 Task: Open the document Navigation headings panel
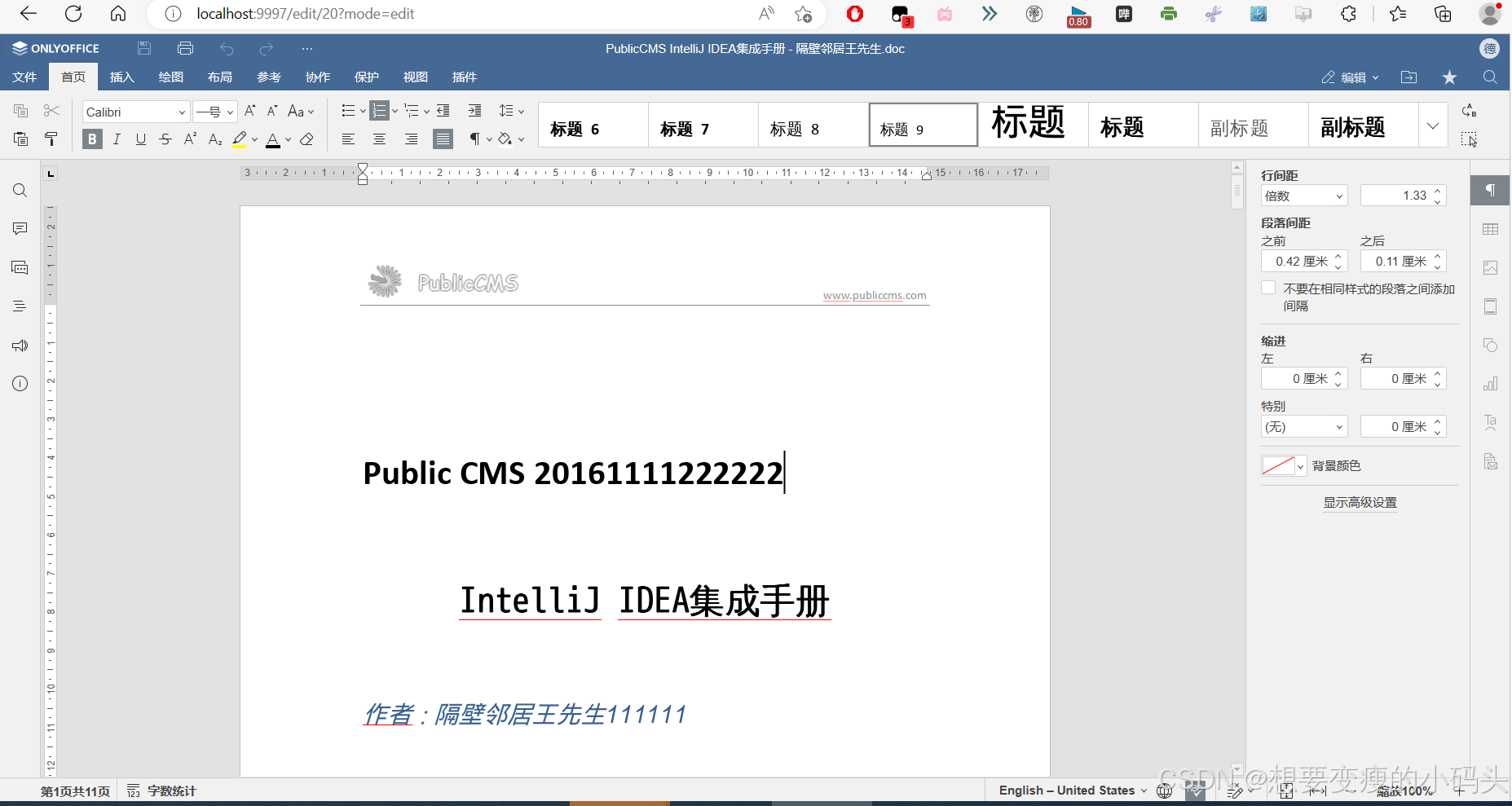[x=20, y=306]
